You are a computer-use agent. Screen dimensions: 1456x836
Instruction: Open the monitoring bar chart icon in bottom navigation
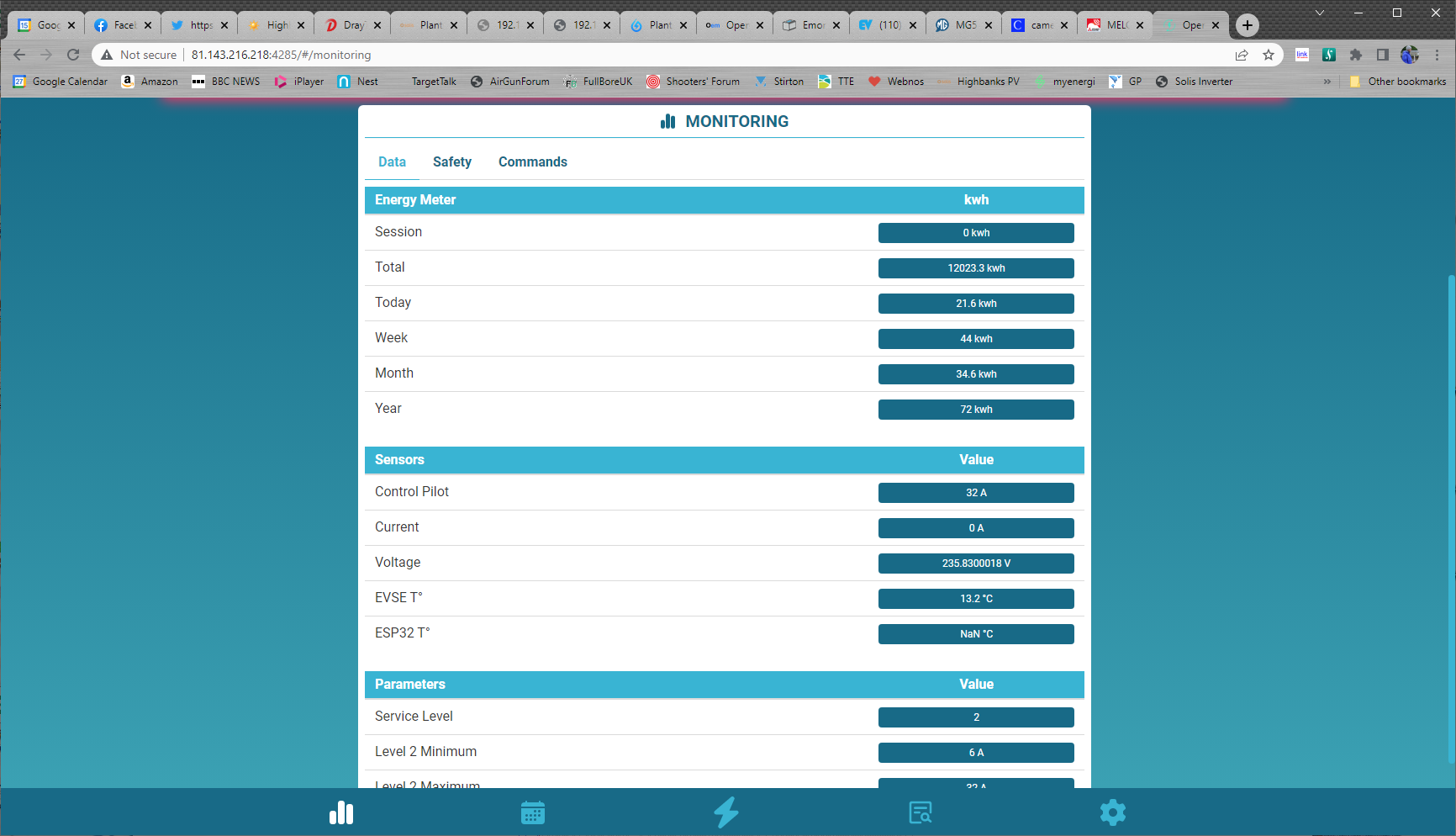pyautogui.click(x=341, y=812)
